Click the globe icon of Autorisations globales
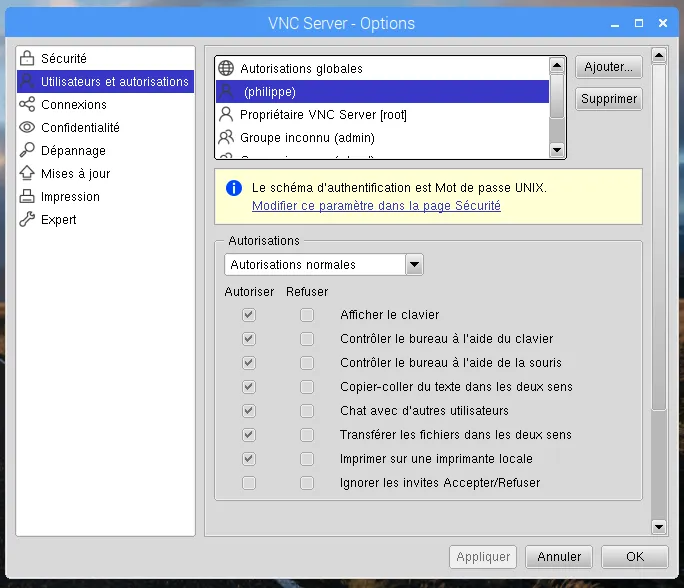The height and width of the screenshot is (588, 684). pos(226,68)
